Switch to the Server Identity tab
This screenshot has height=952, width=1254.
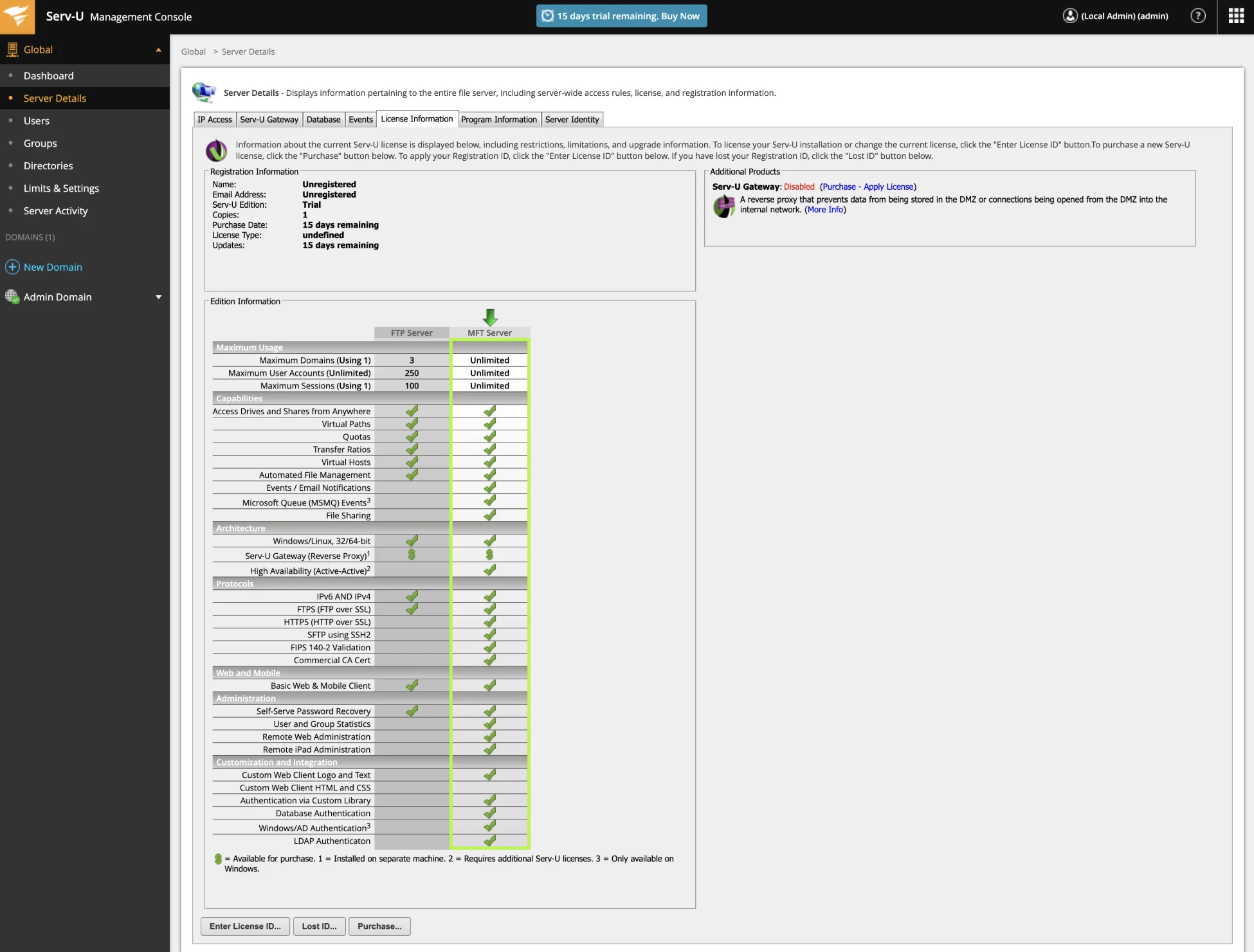572,120
